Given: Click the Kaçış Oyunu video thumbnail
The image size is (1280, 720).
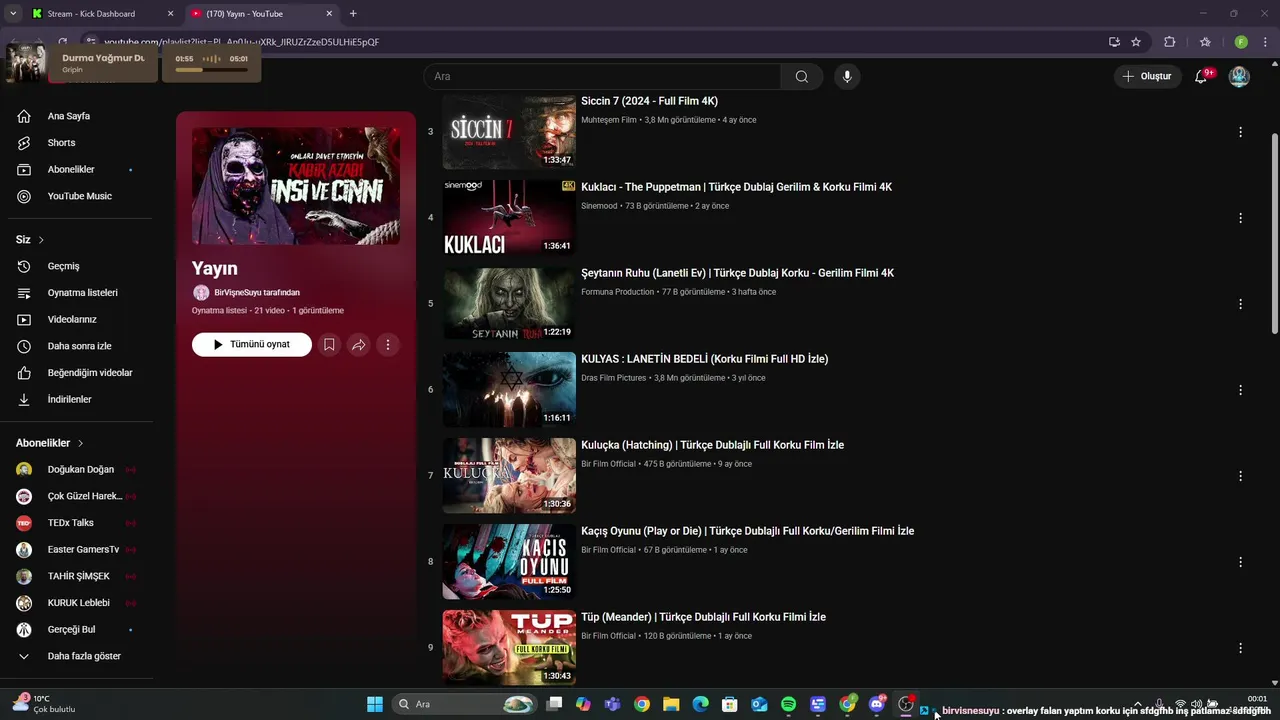Looking at the screenshot, I should click(510, 561).
